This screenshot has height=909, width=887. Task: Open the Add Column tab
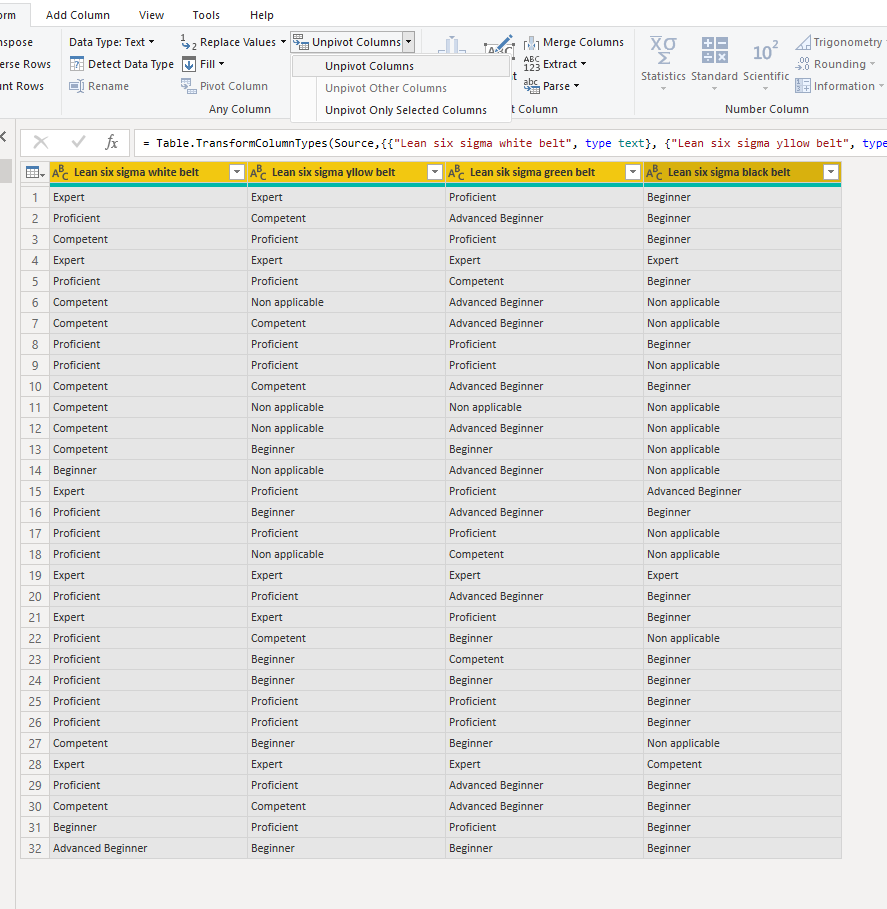coord(78,15)
